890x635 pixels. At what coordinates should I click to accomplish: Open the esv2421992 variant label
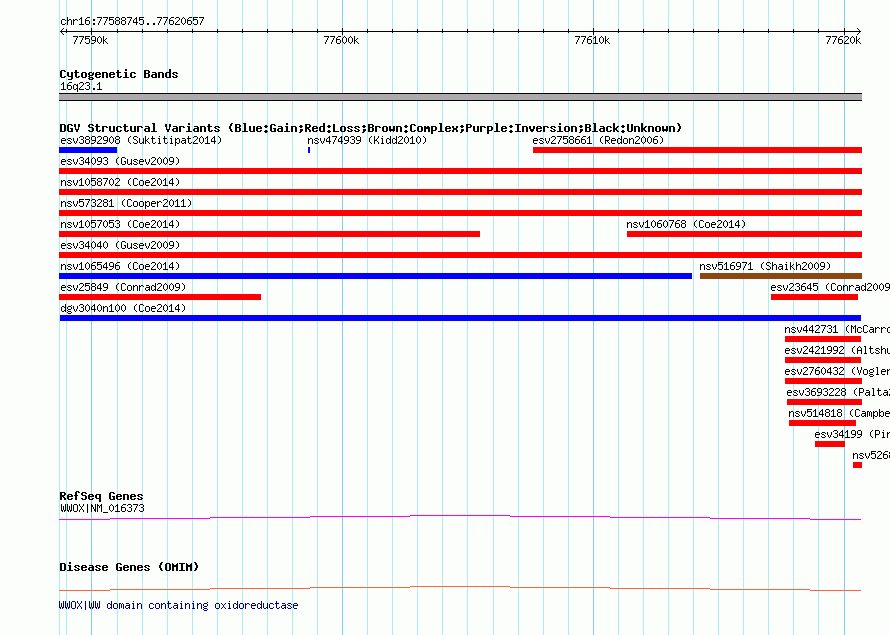click(x=837, y=350)
